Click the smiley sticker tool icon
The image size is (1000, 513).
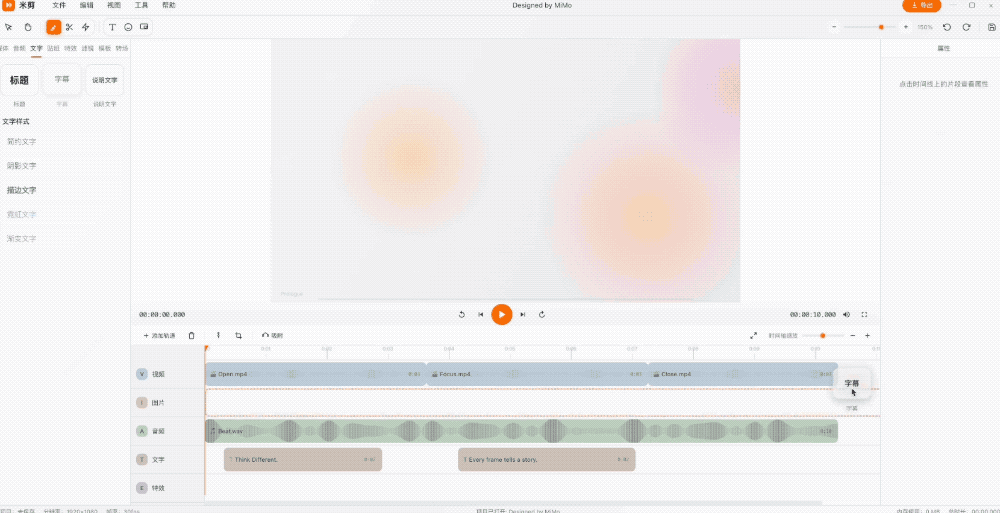128,27
